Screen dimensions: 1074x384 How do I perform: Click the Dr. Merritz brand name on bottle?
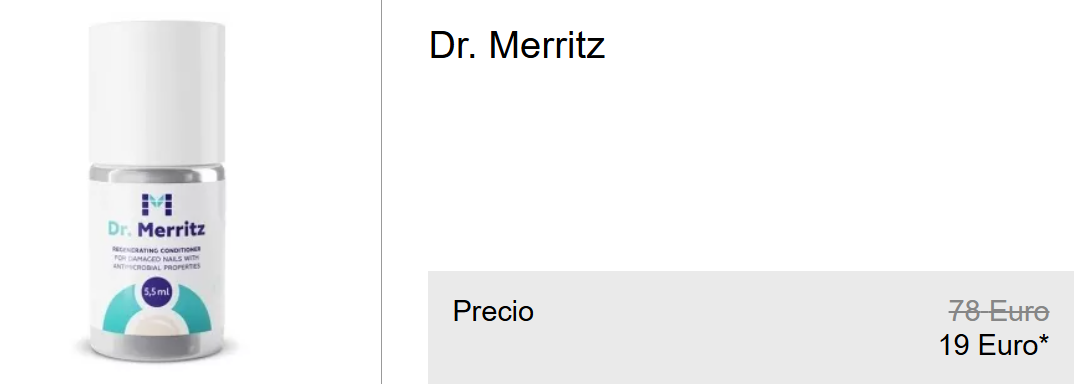[157, 228]
